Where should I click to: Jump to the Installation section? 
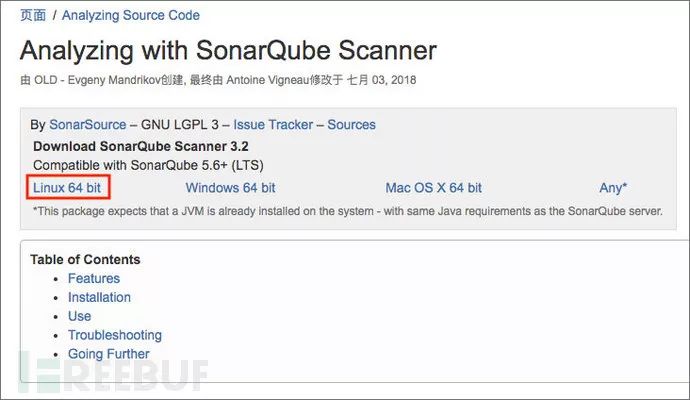point(99,297)
